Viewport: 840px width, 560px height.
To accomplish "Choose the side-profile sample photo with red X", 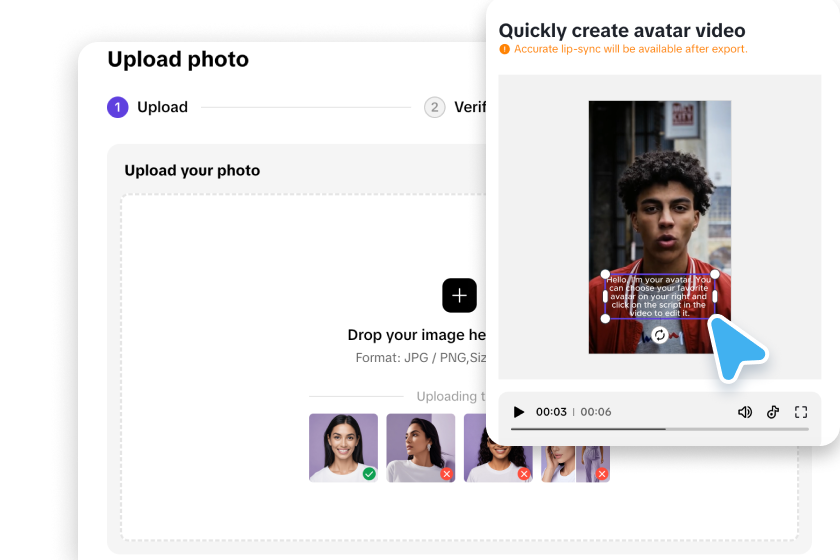I will (x=421, y=447).
